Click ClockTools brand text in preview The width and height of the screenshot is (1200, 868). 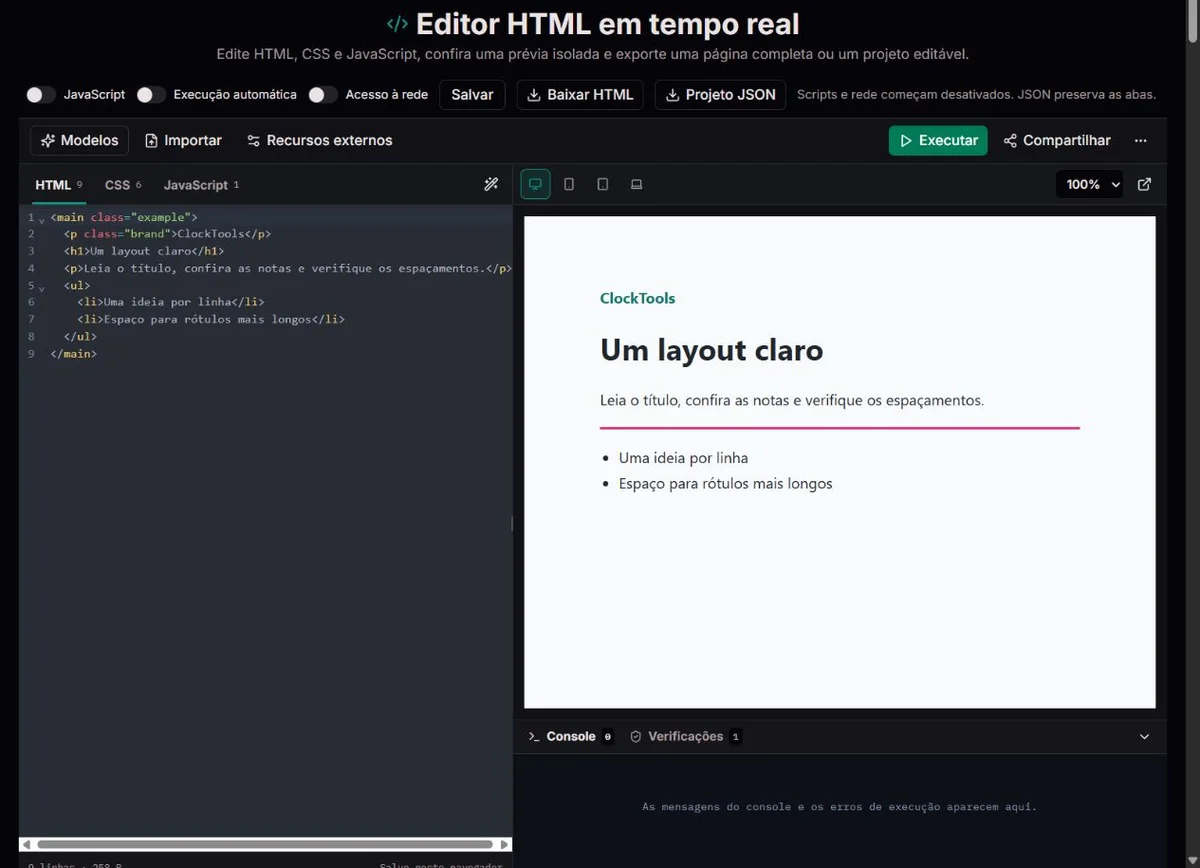pyautogui.click(x=637, y=298)
